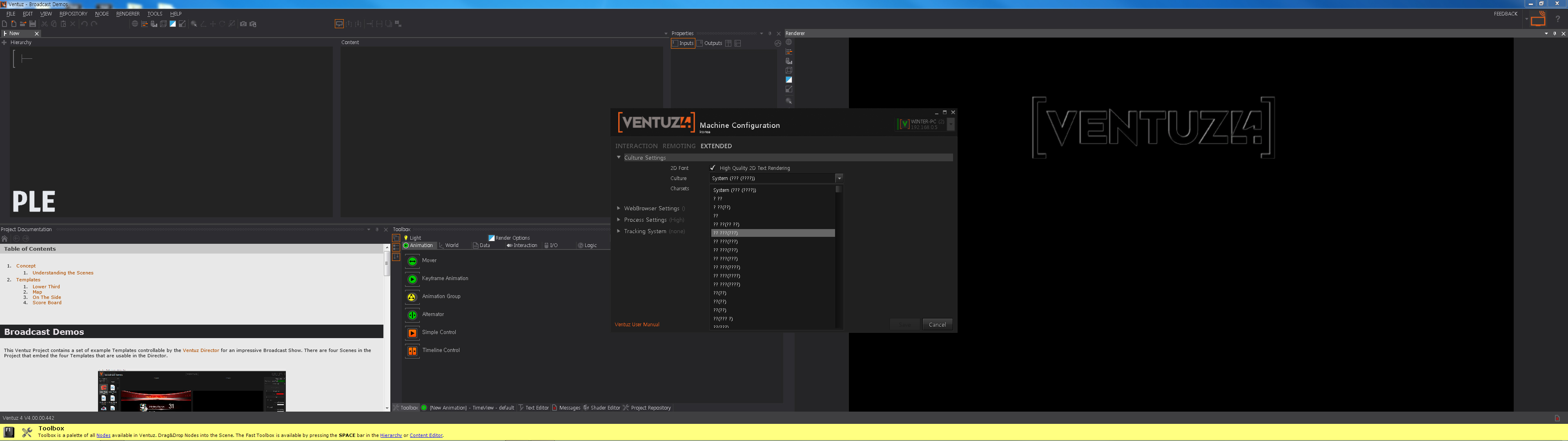Viewport: 1568px width, 441px height.
Task: Click the orange speech bubble toolbar icon
Action: [x=339, y=24]
